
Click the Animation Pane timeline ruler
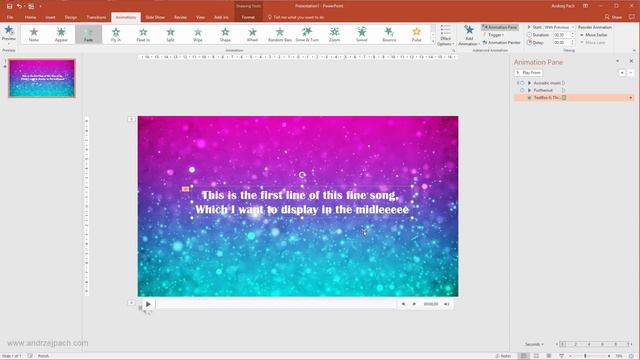click(x=595, y=344)
